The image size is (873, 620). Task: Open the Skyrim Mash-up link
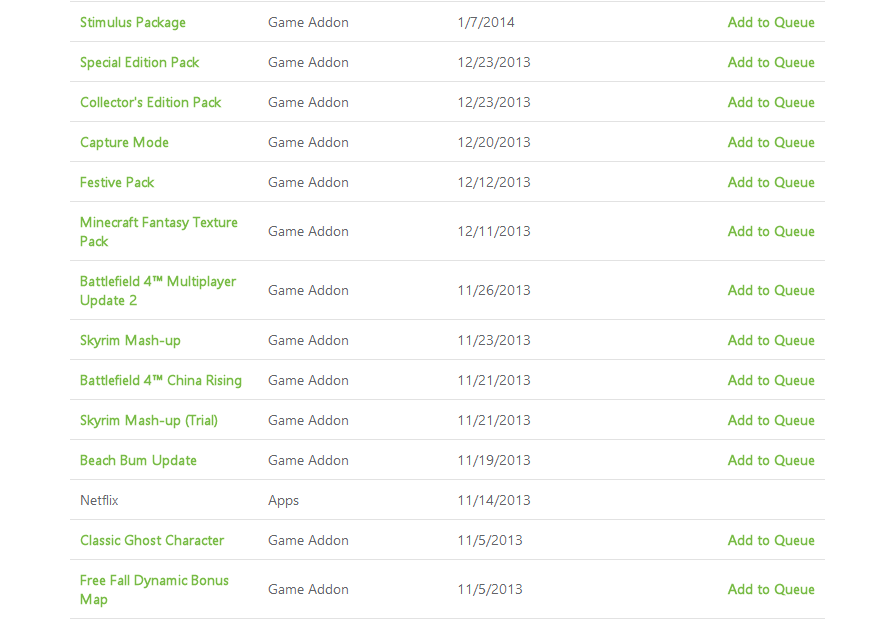click(130, 341)
